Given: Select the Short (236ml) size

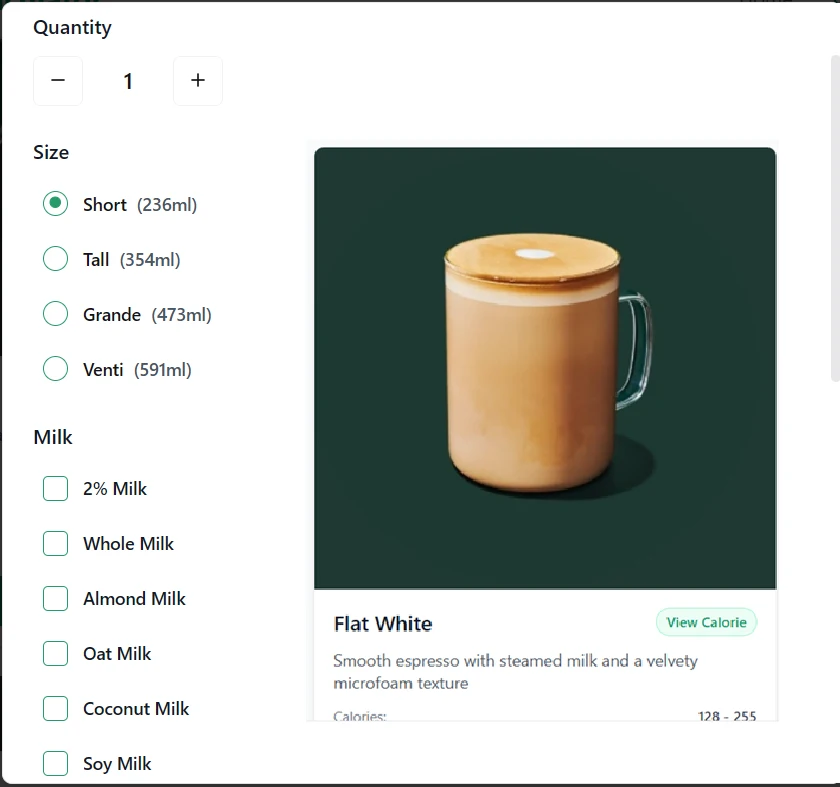Looking at the screenshot, I should [x=56, y=204].
